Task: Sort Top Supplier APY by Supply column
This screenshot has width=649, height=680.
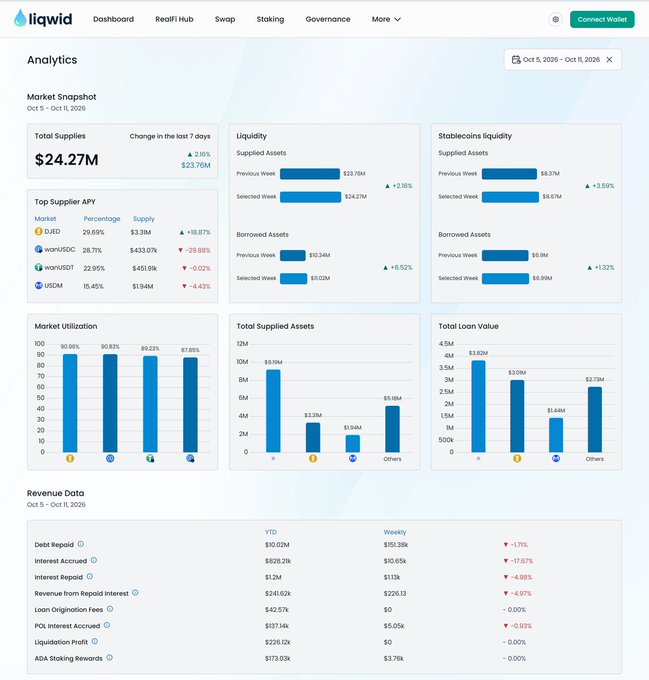Action: (x=143, y=219)
